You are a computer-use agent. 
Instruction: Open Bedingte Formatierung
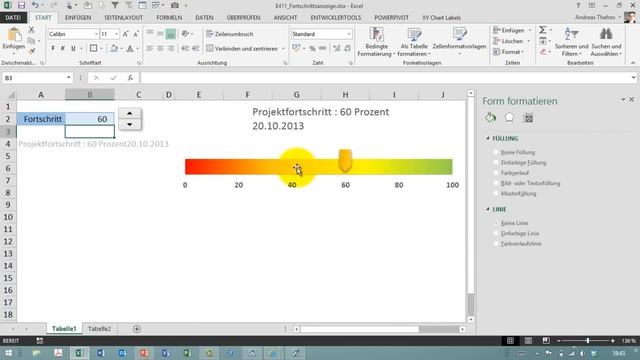click(x=376, y=42)
